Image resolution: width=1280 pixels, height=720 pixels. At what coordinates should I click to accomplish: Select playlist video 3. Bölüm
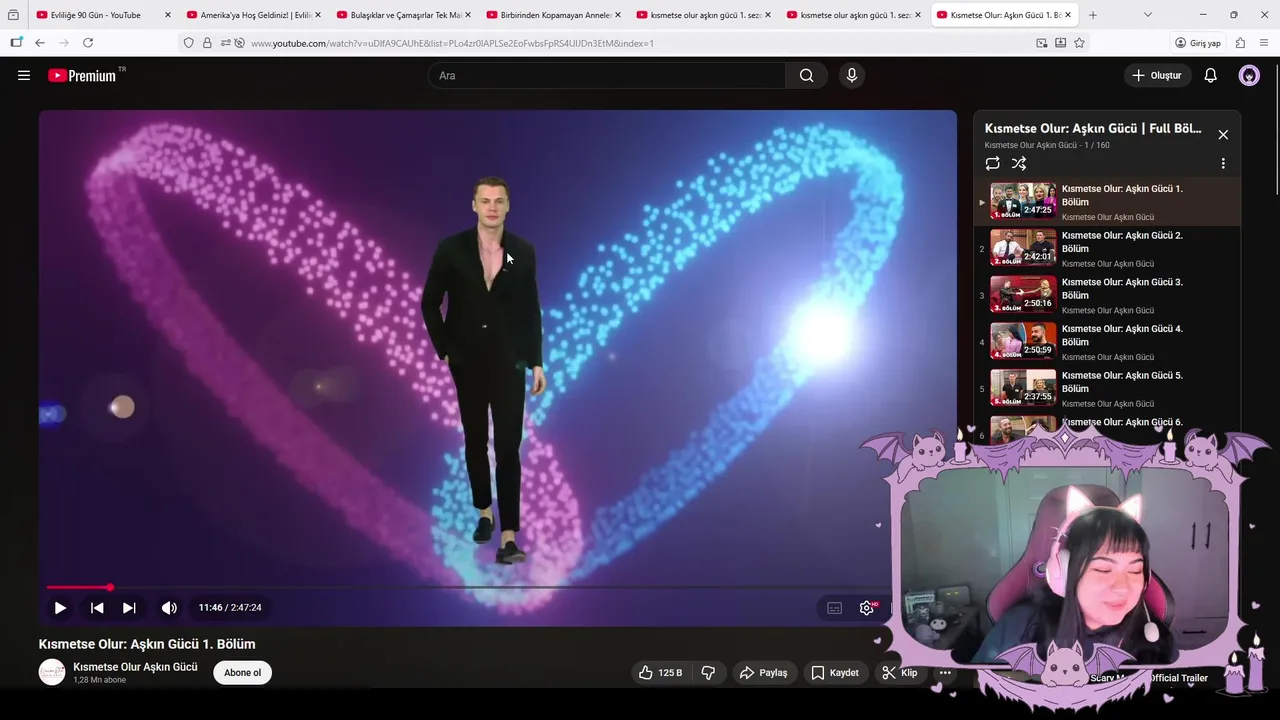[1108, 296]
